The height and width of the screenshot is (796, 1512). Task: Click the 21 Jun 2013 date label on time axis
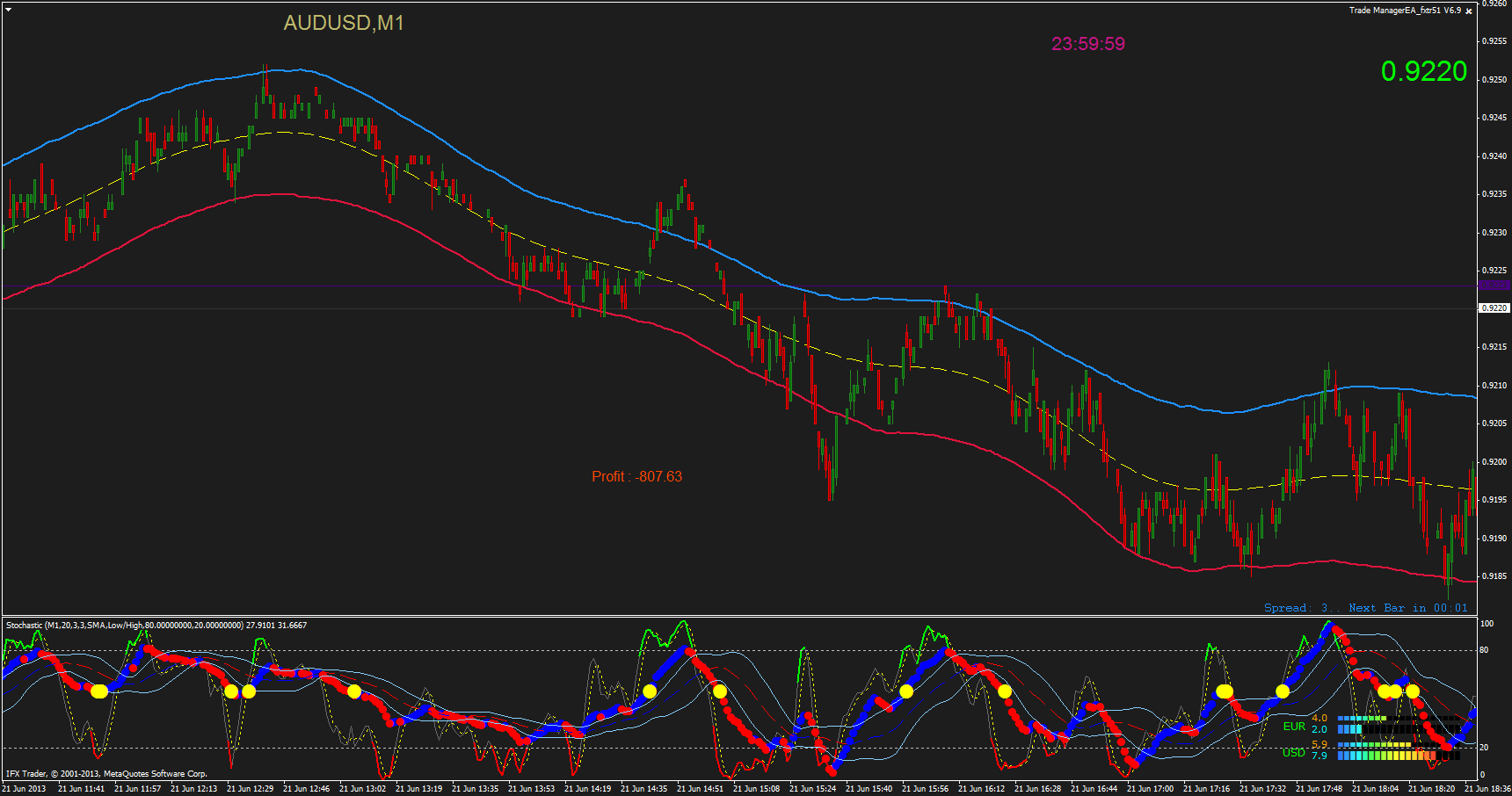pyautogui.click(x=24, y=789)
